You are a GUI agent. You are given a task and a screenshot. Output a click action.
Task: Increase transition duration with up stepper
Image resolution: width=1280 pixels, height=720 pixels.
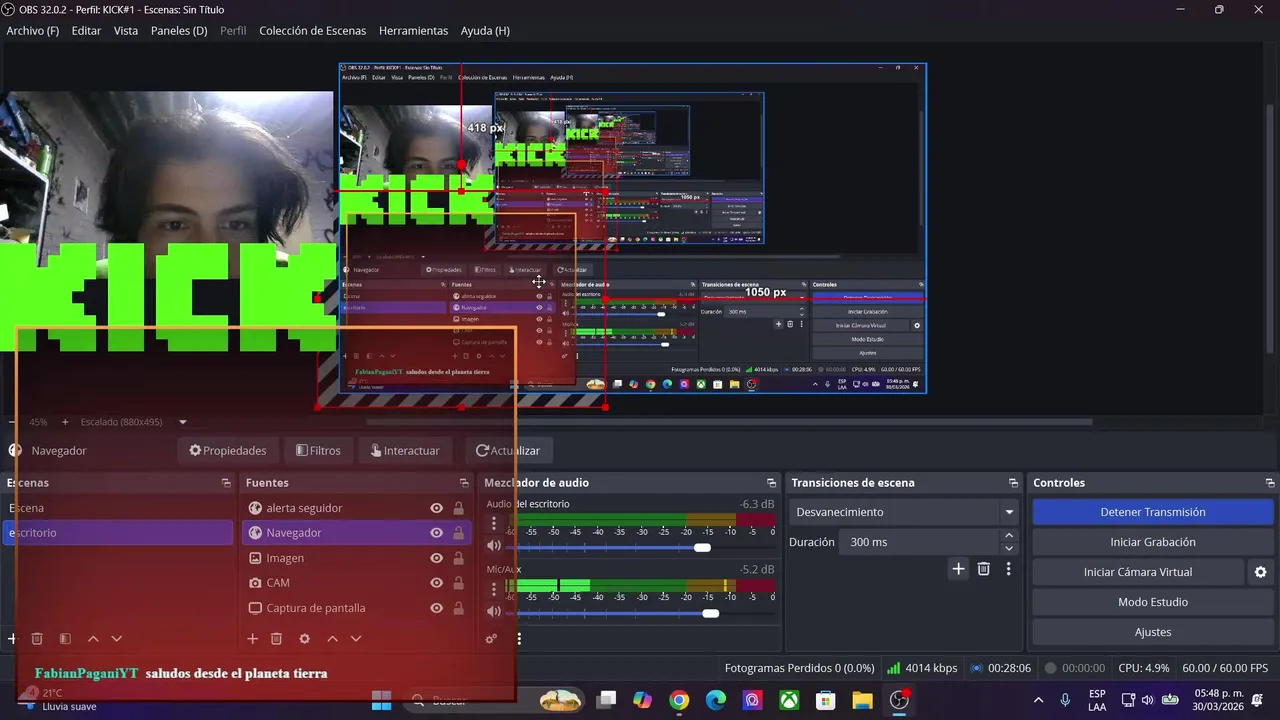coord(1008,536)
